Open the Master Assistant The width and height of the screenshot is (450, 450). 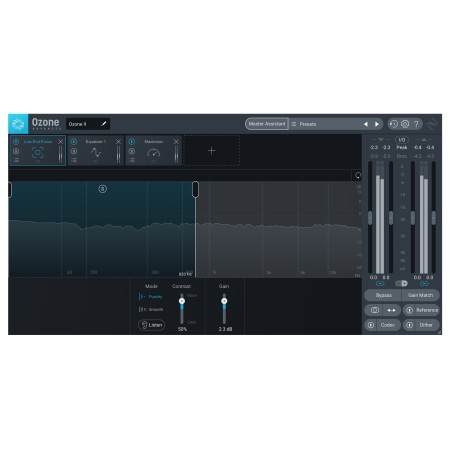(267, 124)
